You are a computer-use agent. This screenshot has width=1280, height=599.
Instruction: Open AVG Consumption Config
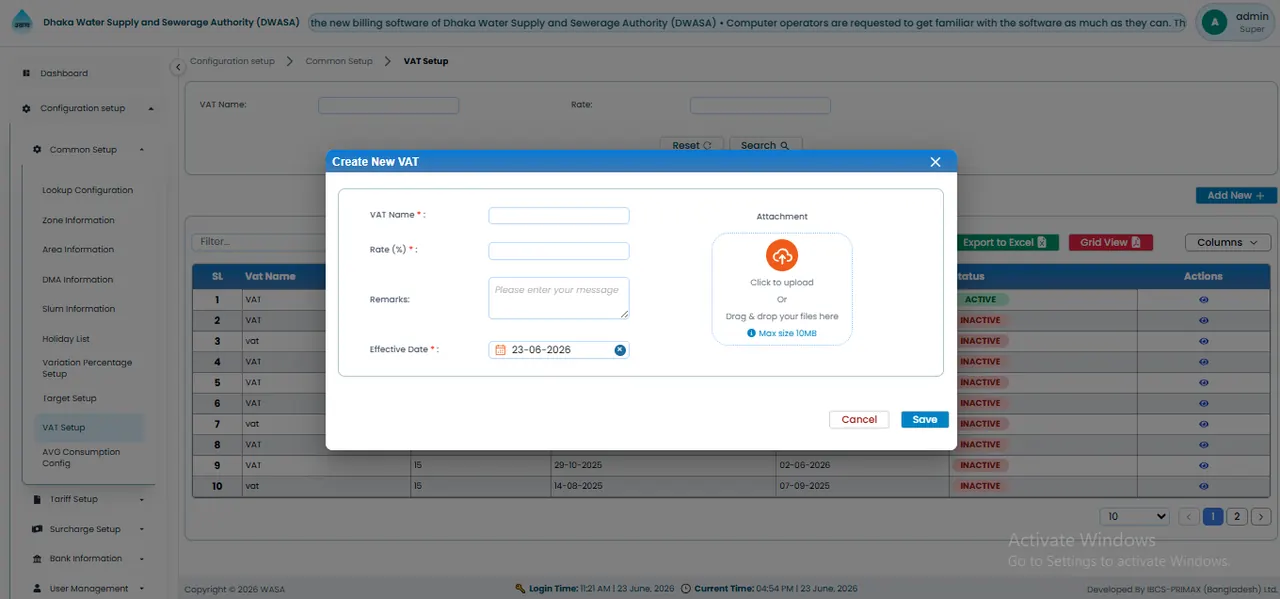pyautogui.click(x=81, y=457)
